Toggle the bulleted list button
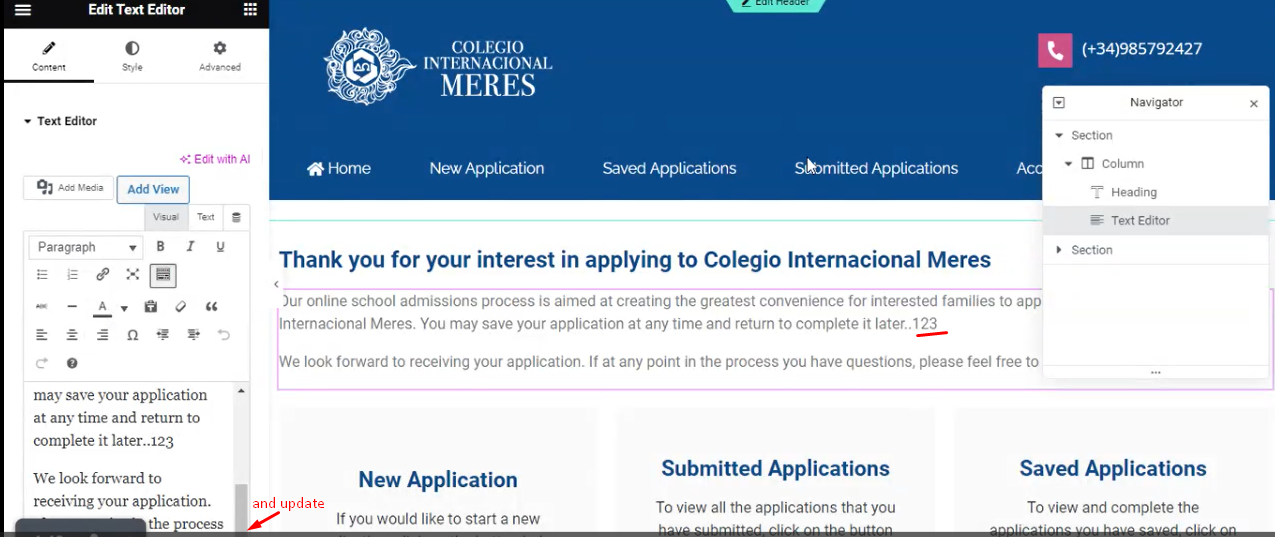The image size is (1275, 537). click(42, 274)
